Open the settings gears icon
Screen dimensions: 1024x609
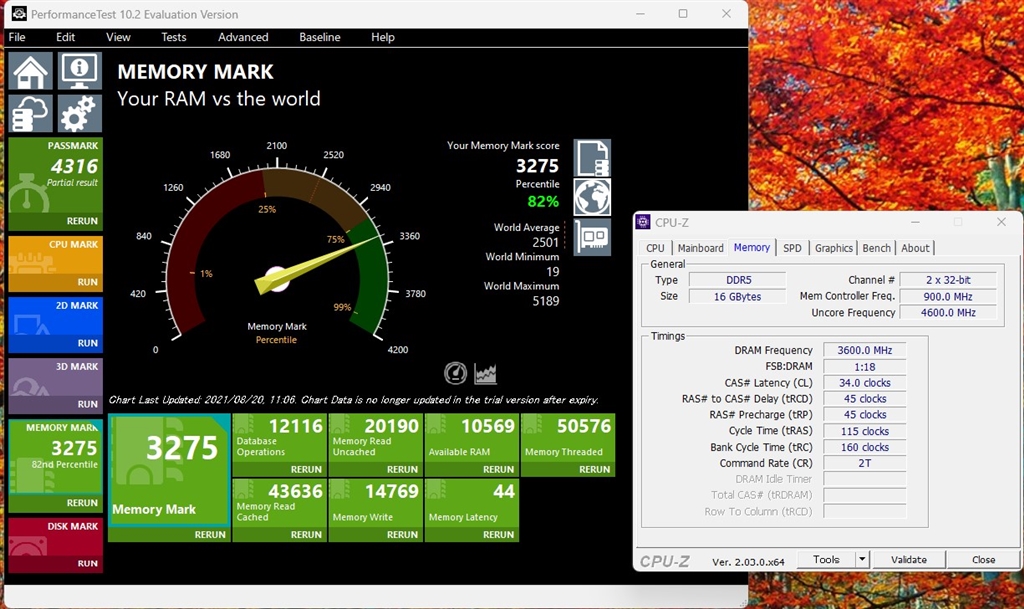click(x=79, y=114)
